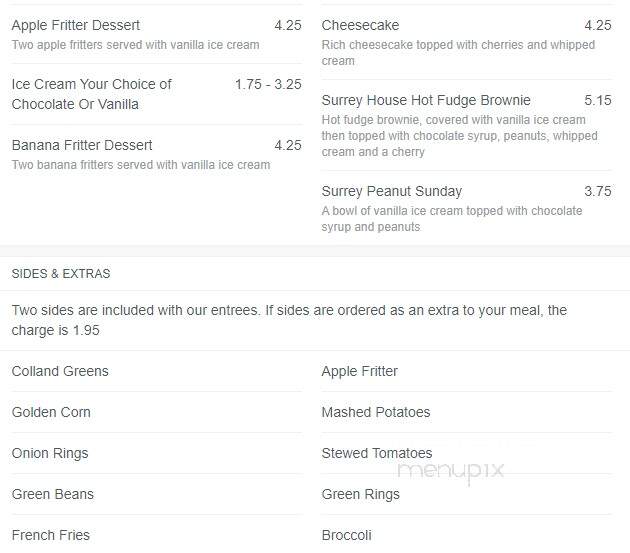Click the Golden Corn side
The height and width of the screenshot is (553, 630).
click(157, 412)
